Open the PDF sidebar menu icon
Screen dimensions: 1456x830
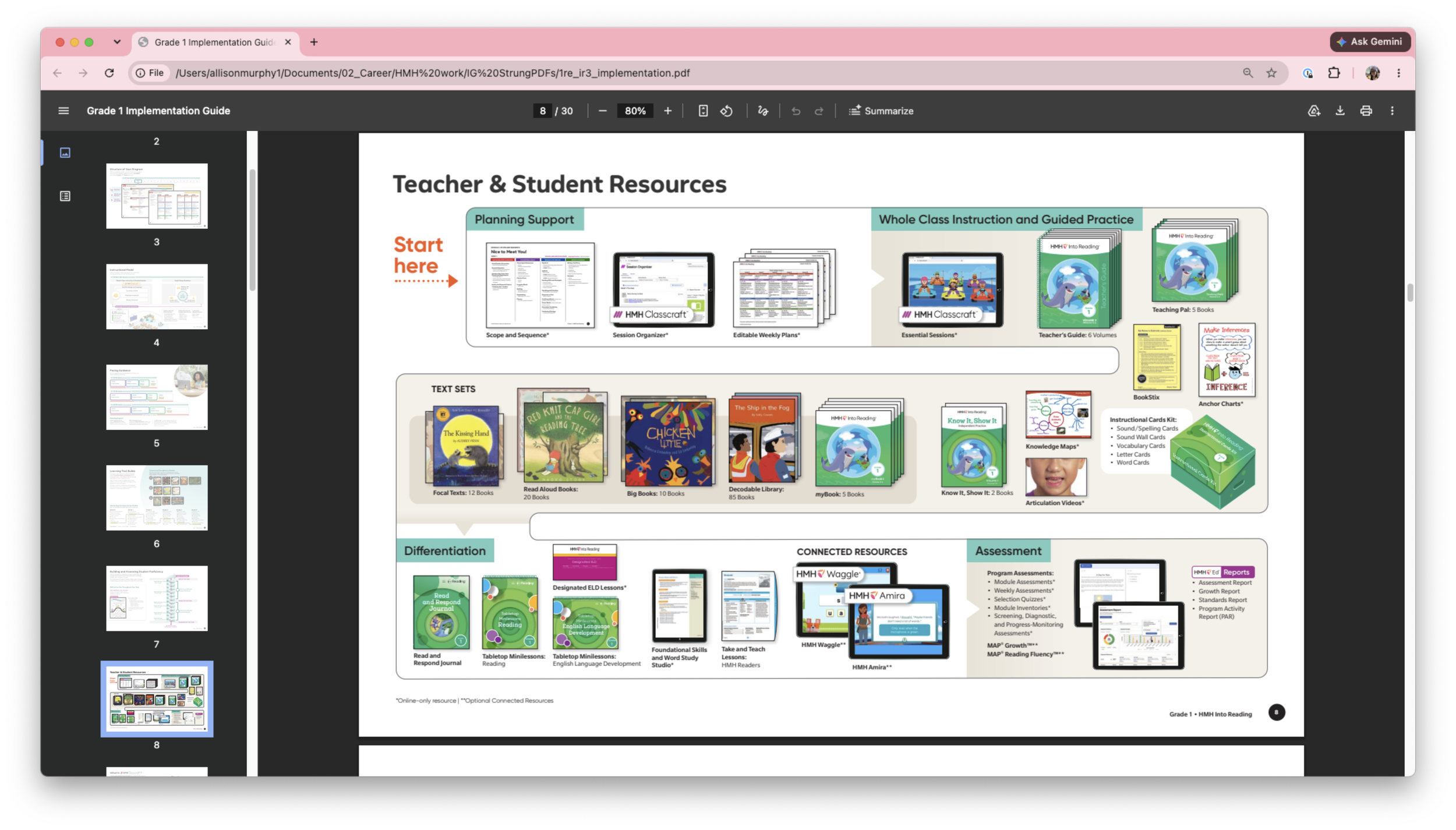tap(63, 111)
